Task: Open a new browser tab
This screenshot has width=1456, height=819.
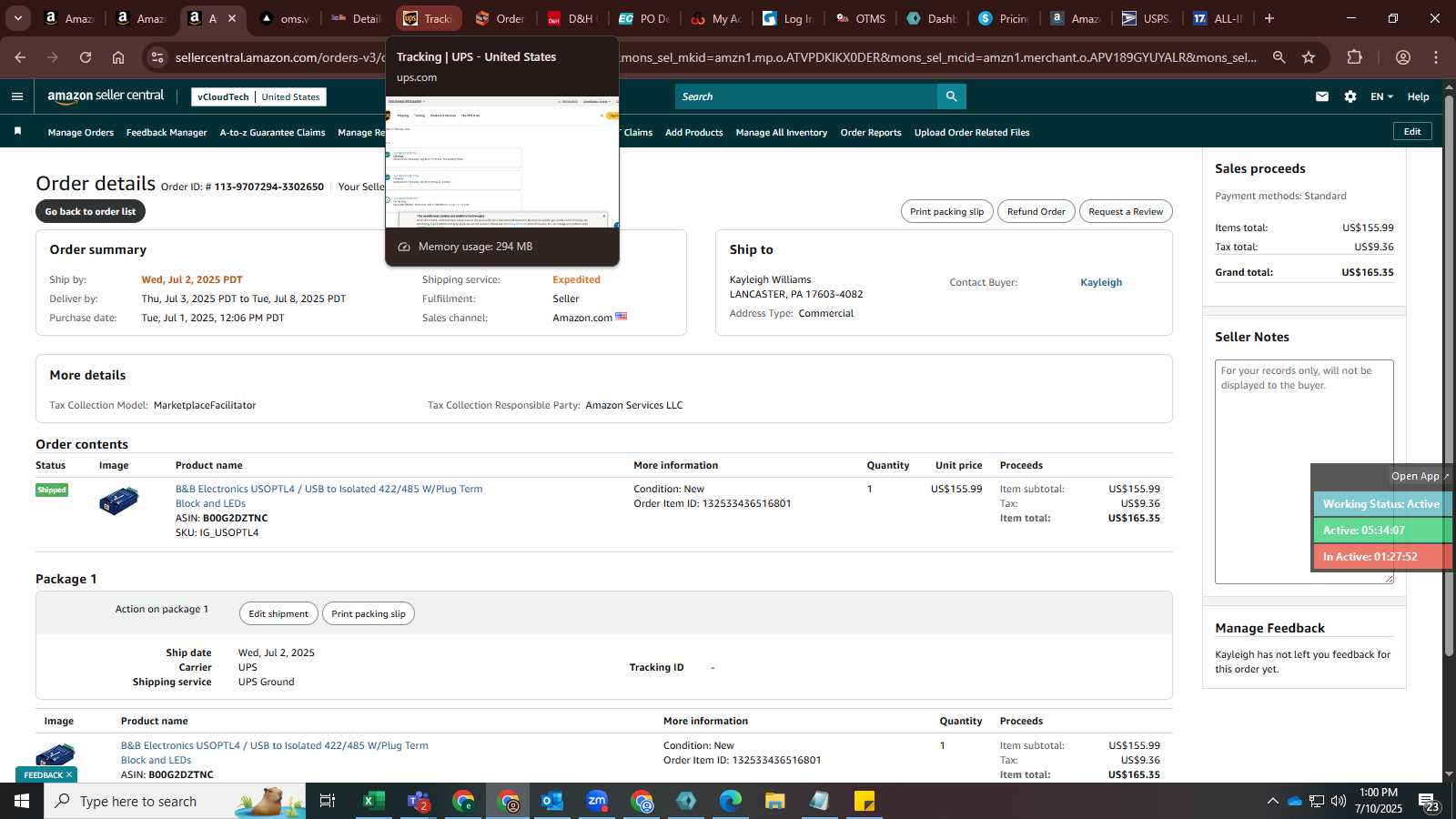Action: point(1269,18)
